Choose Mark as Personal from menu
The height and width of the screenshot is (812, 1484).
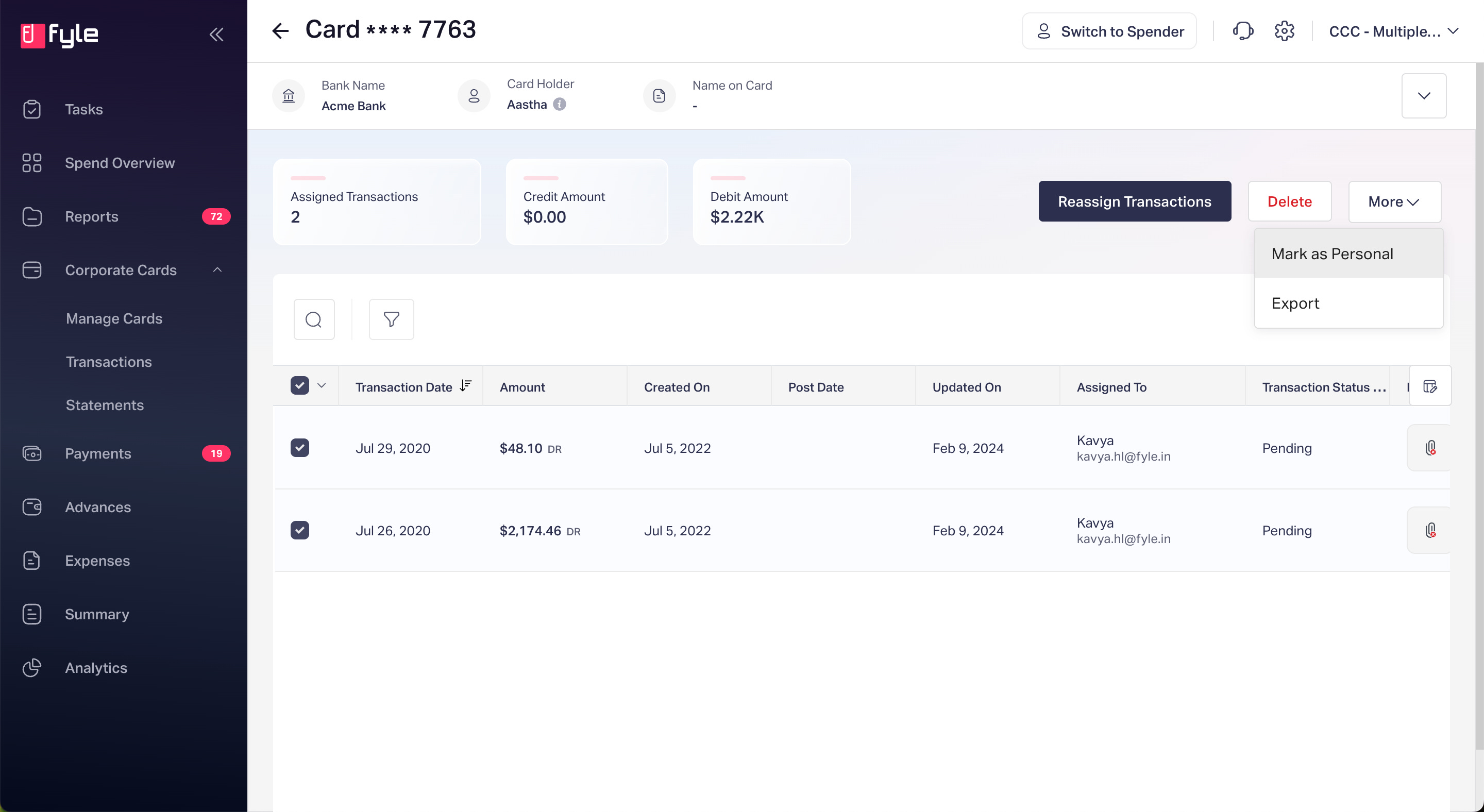1332,254
